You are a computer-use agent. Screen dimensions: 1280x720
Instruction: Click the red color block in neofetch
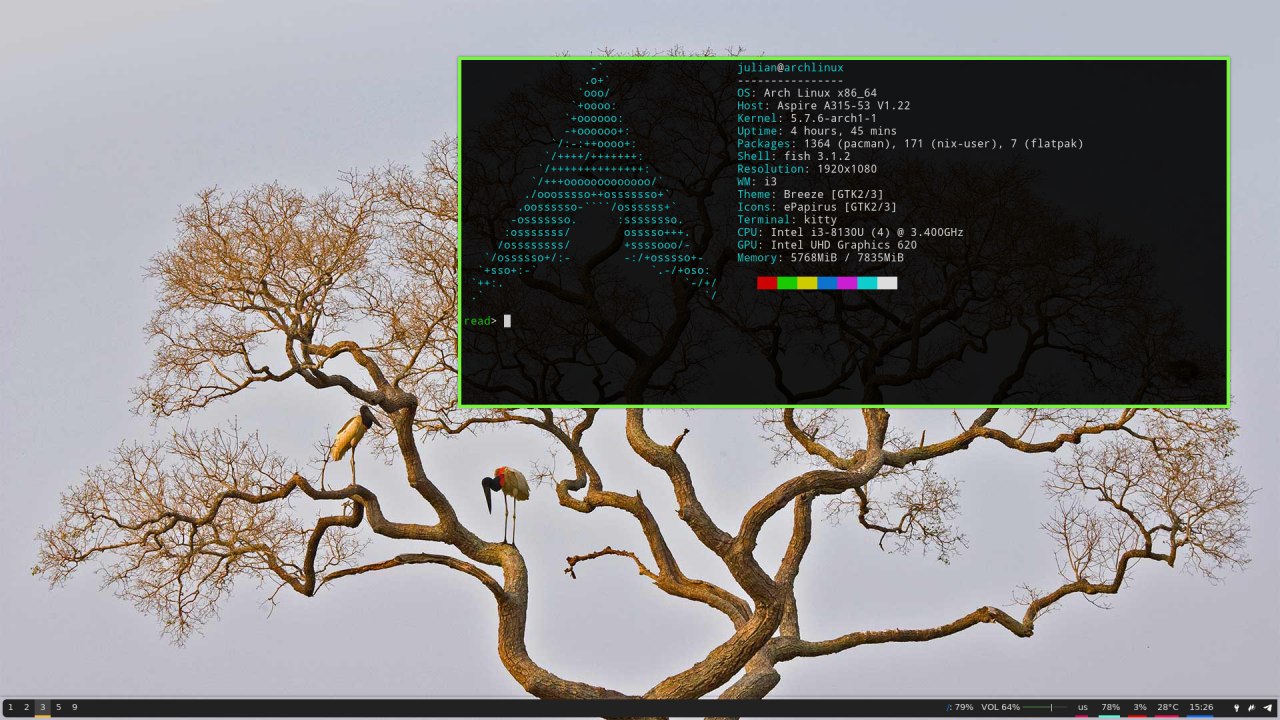pos(767,283)
